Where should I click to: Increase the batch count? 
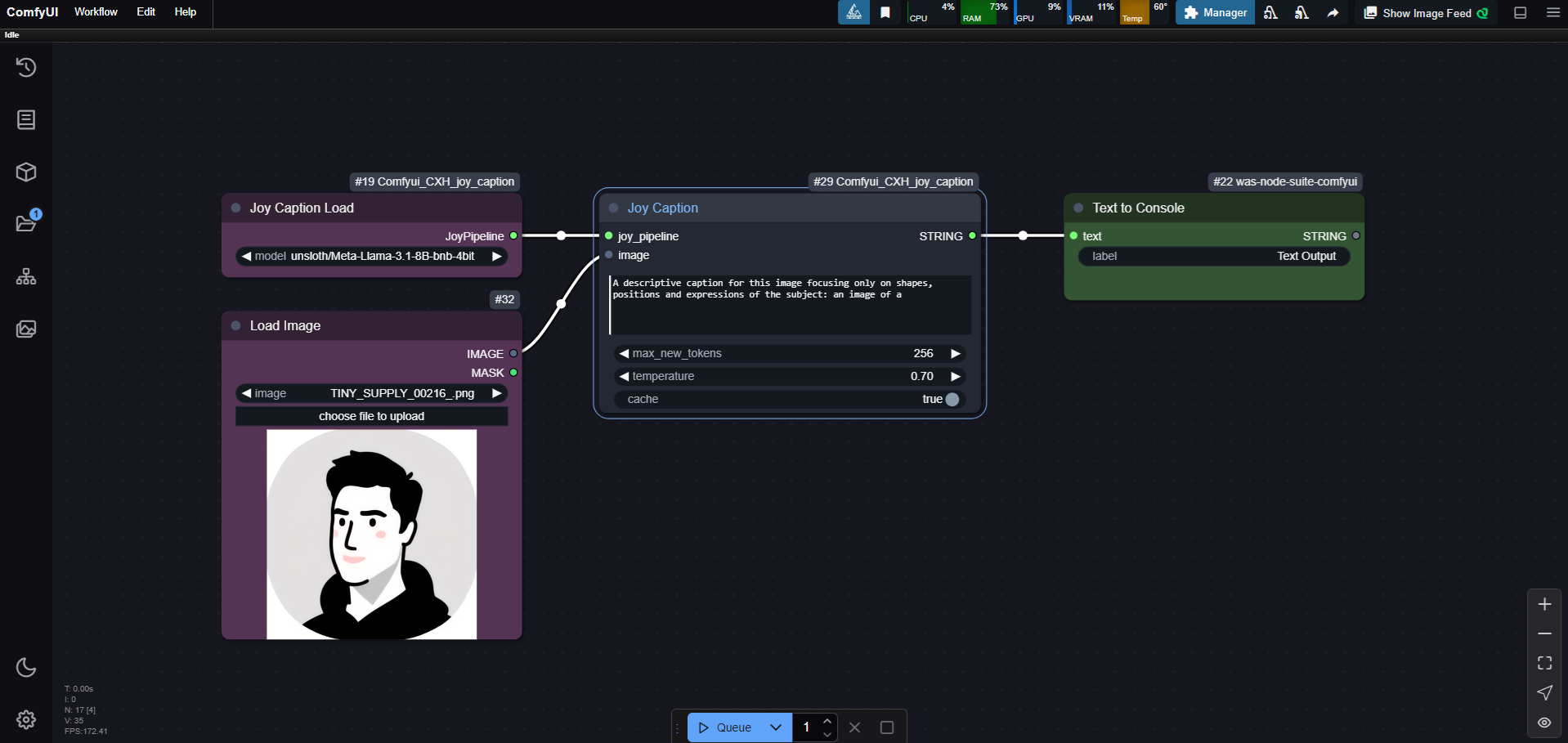827,721
